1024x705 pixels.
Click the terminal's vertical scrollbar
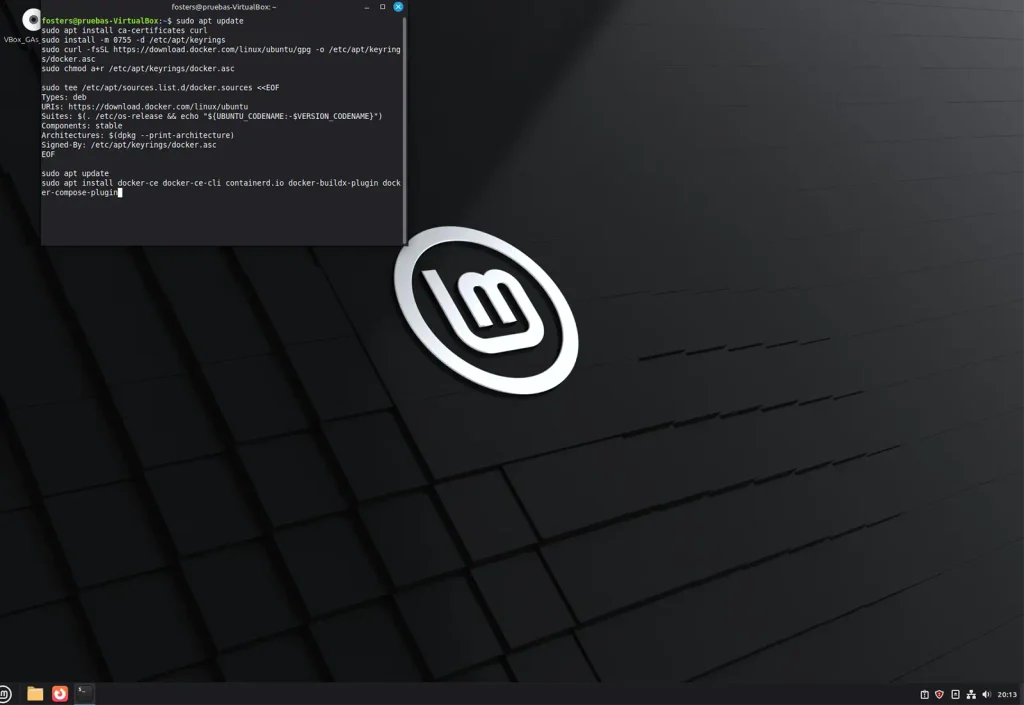click(x=405, y=129)
